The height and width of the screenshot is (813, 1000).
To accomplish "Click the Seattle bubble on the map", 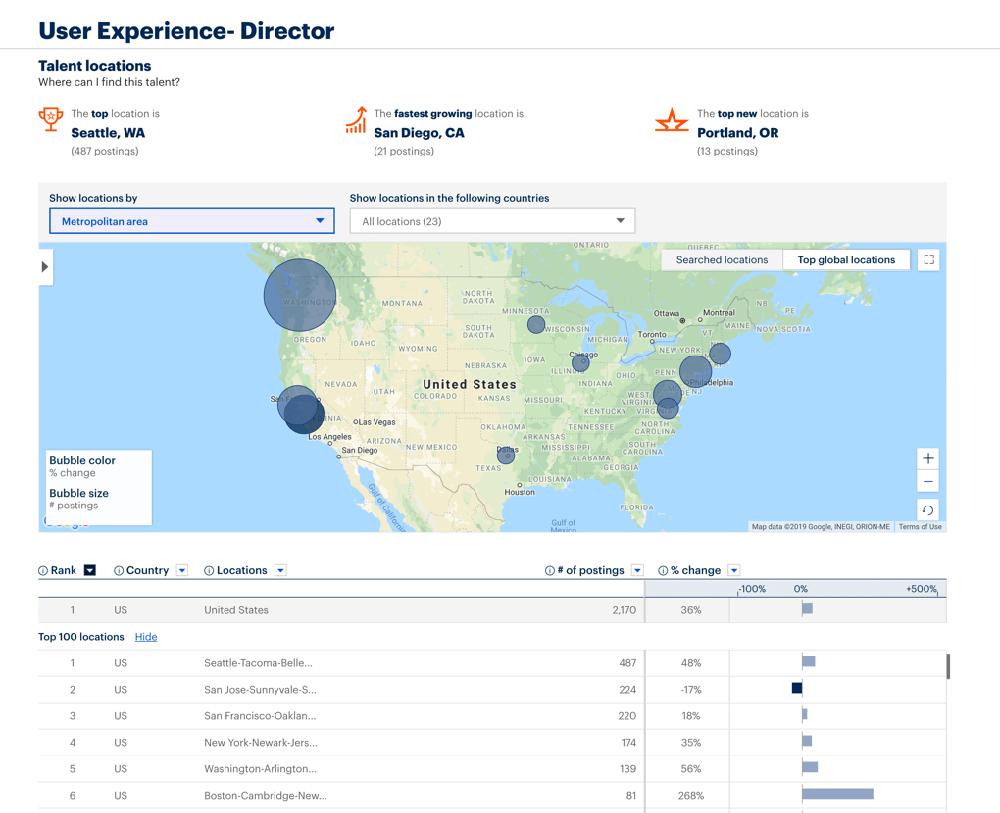I will point(299,295).
